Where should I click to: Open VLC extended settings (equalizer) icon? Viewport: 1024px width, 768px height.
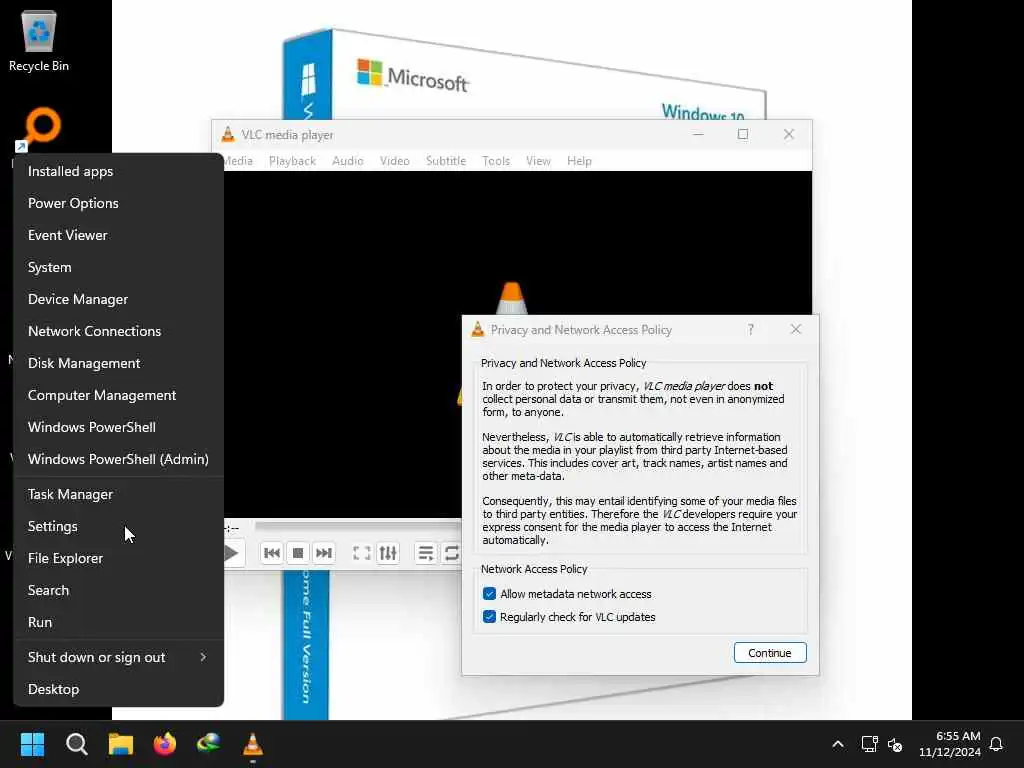tap(388, 553)
